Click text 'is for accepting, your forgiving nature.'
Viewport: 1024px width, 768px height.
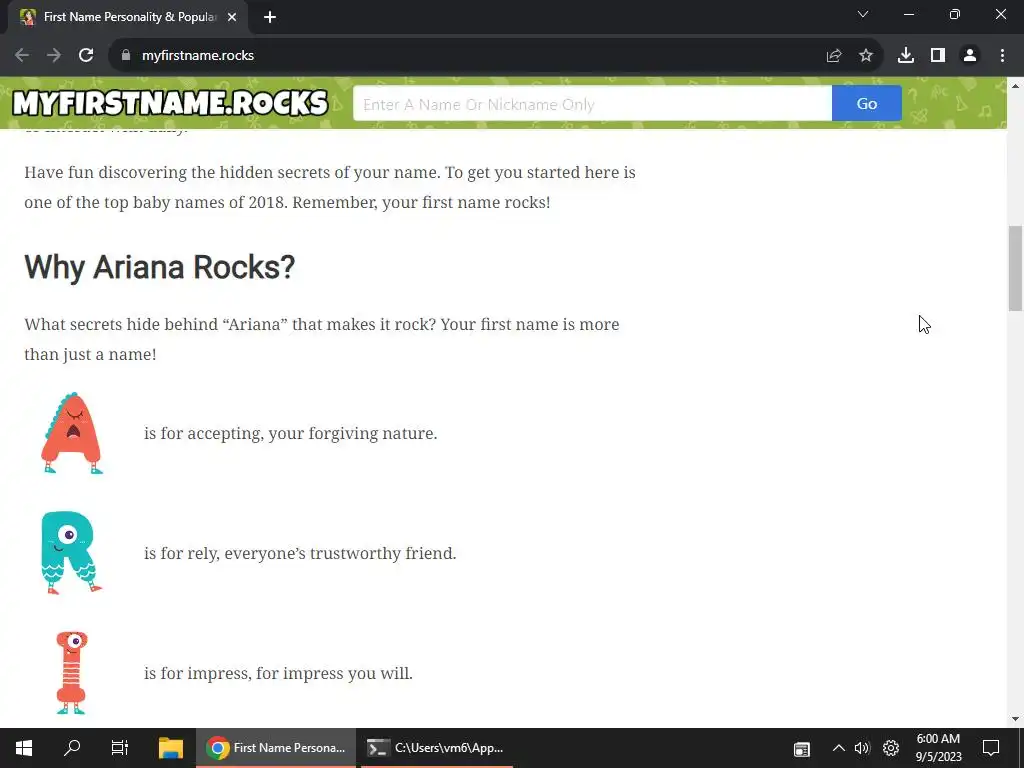point(291,434)
